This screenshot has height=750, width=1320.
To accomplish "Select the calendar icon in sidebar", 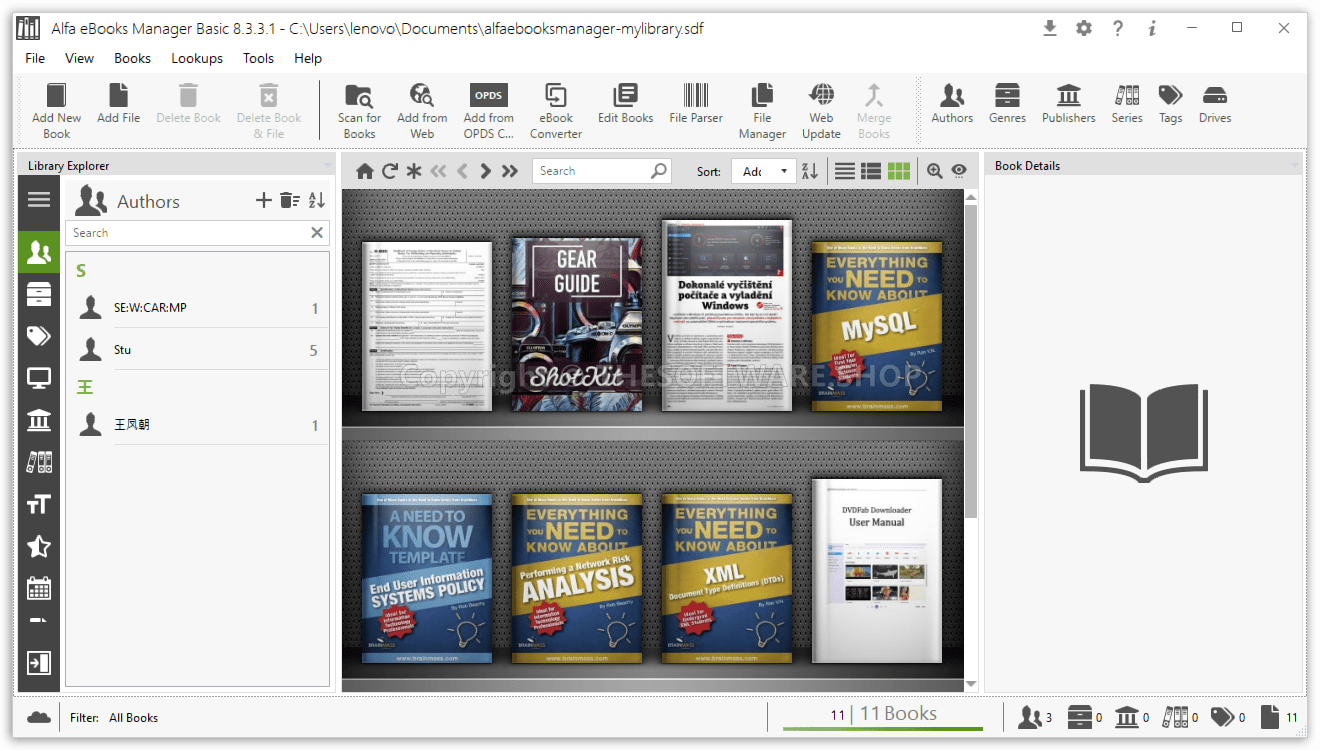I will pyautogui.click(x=39, y=588).
